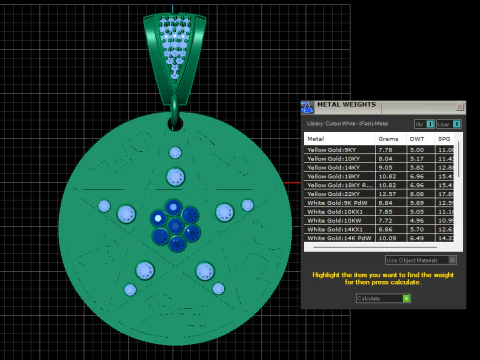Select the Yellow Gold:10KY row
The height and width of the screenshot is (360, 480).
coord(379,159)
